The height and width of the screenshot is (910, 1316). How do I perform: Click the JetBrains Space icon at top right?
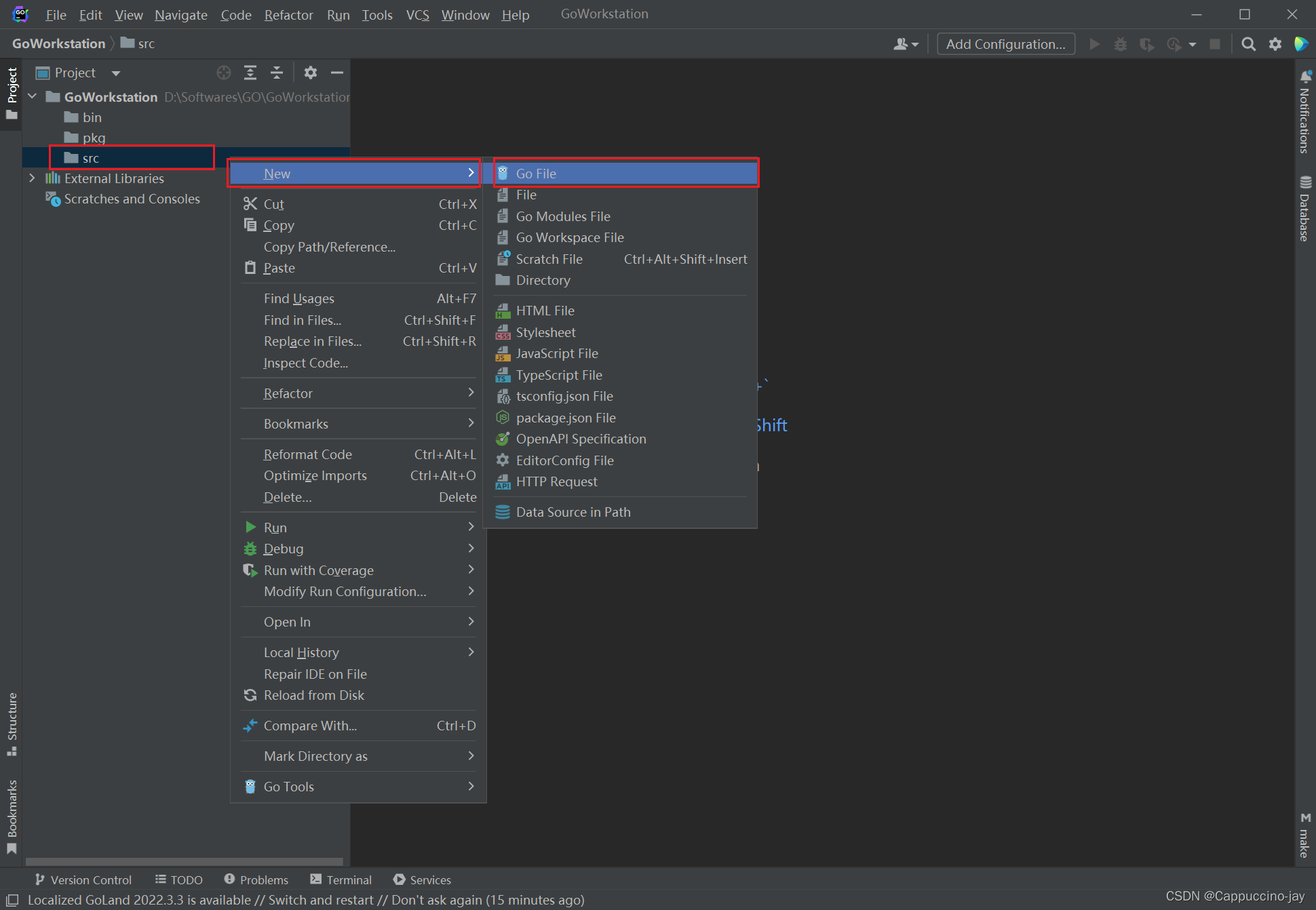1301,44
